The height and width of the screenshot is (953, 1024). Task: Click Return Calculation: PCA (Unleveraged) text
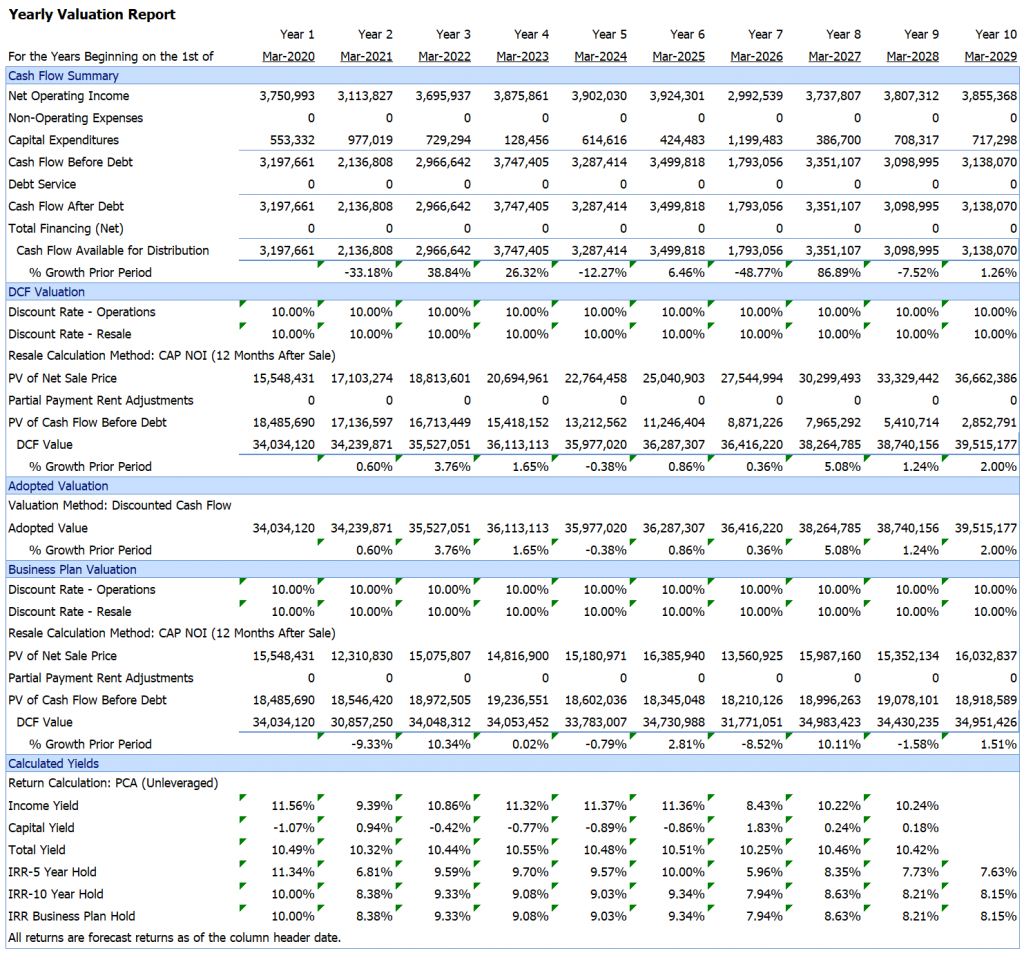(x=113, y=783)
